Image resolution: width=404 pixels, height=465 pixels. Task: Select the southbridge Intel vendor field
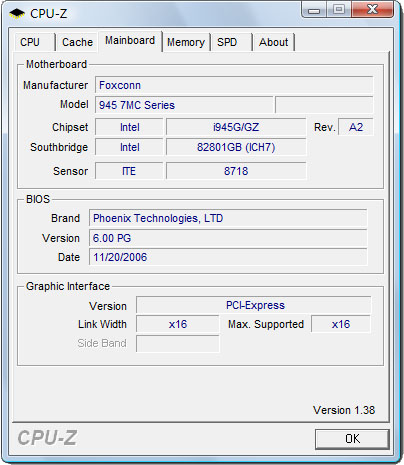click(129, 147)
